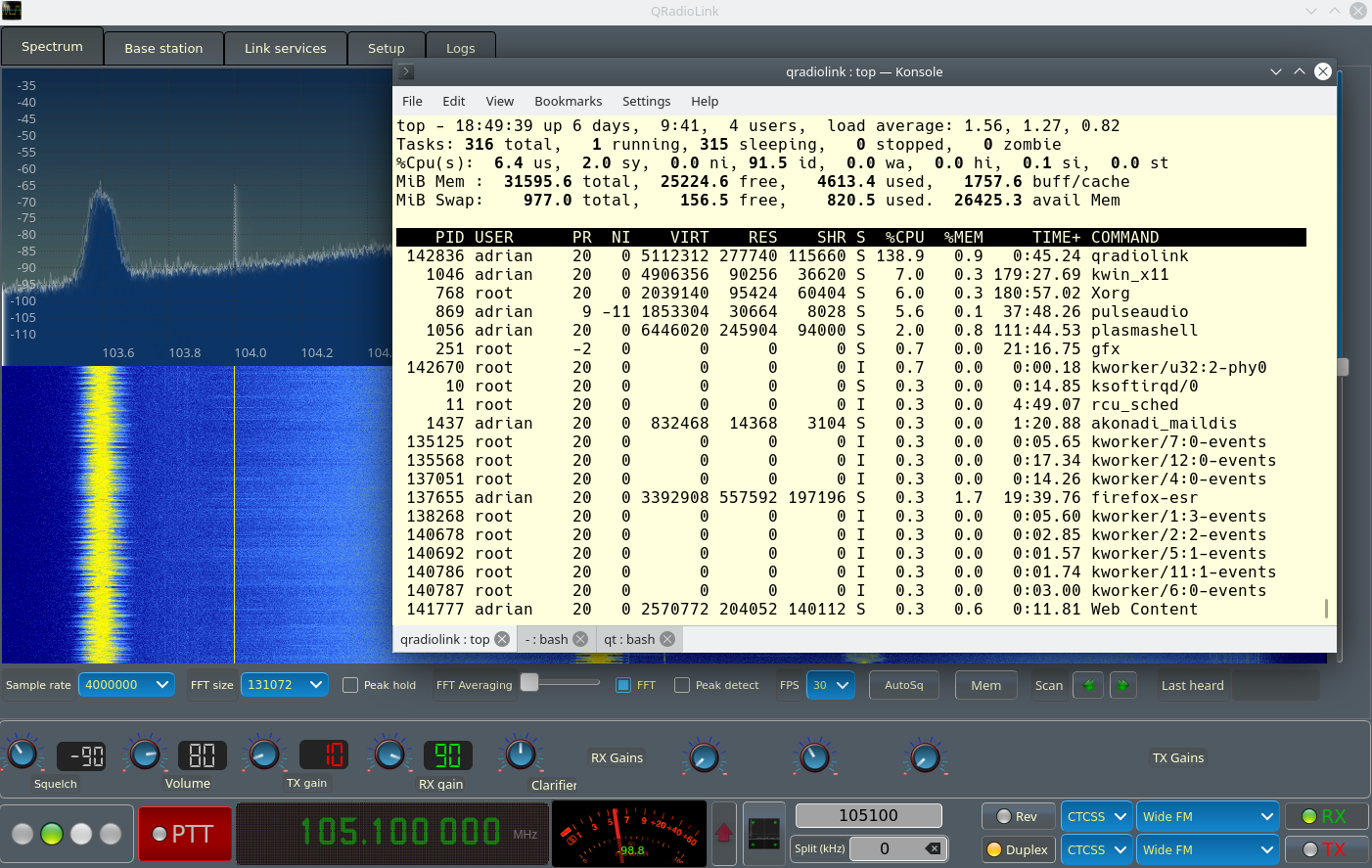This screenshot has width=1372, height=868.
Task: Enable the Peak hold checkbox
Action: (348, 685)
